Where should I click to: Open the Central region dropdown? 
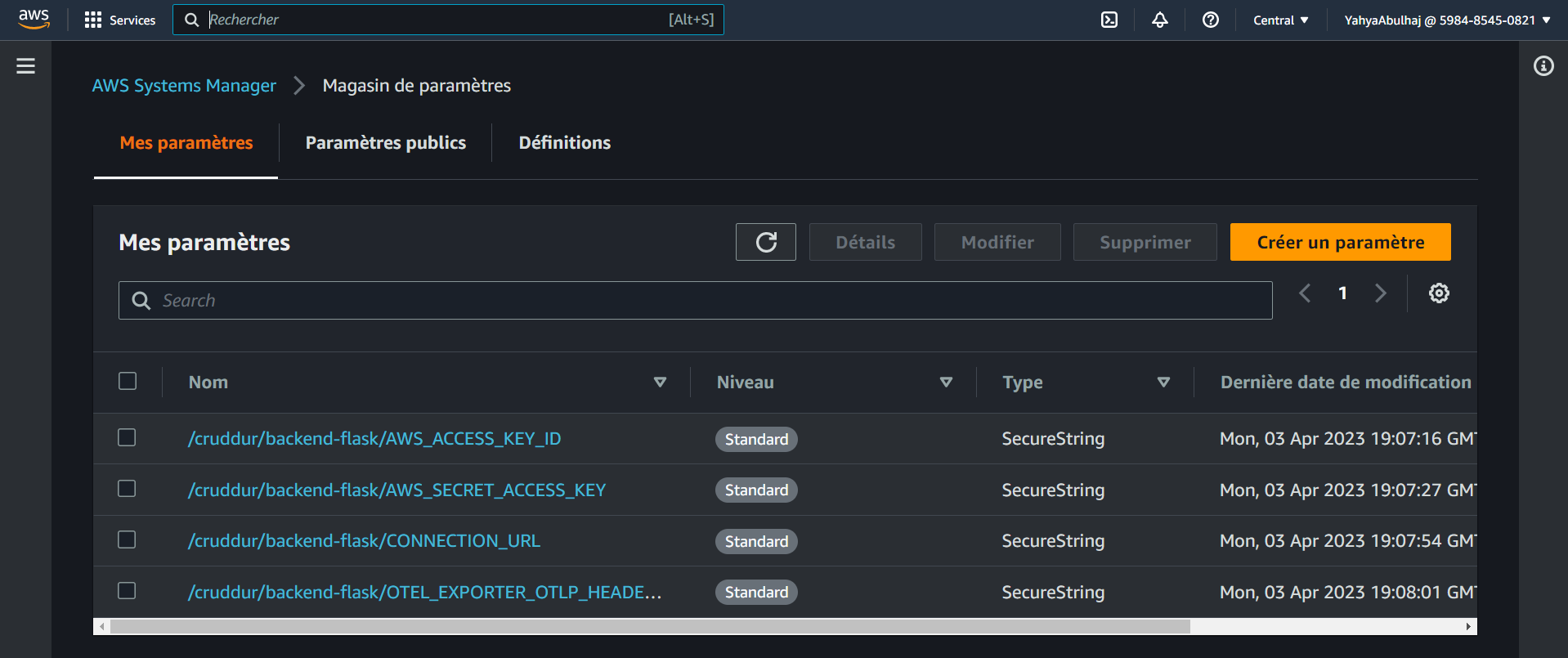pyautogui.click(x=1281, y=20)
